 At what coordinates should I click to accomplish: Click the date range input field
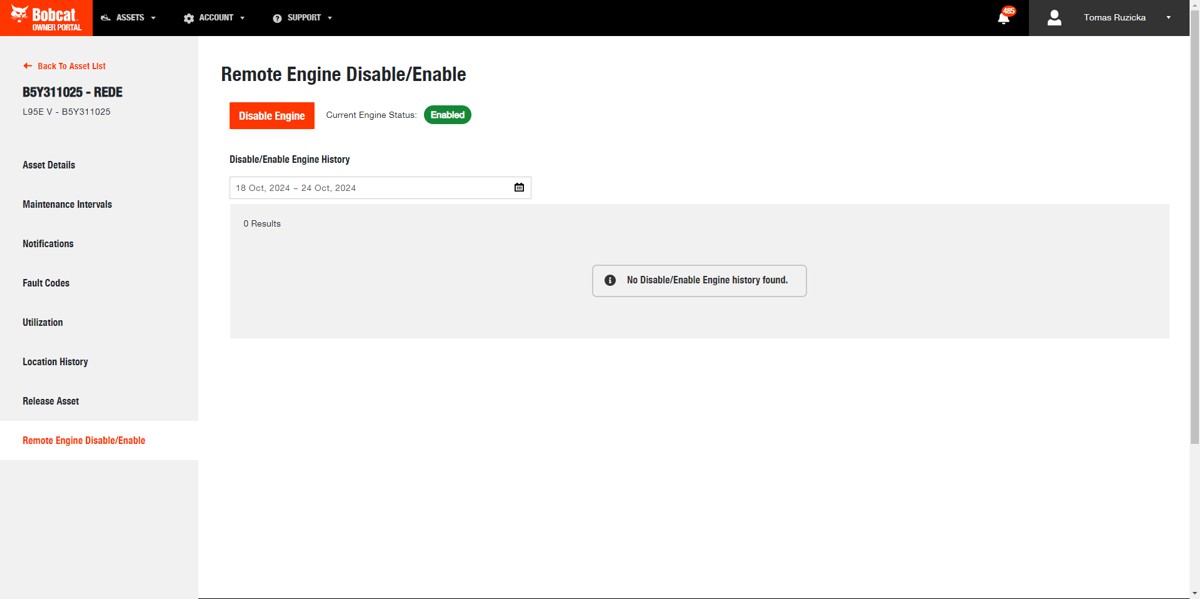click(370, 187)
